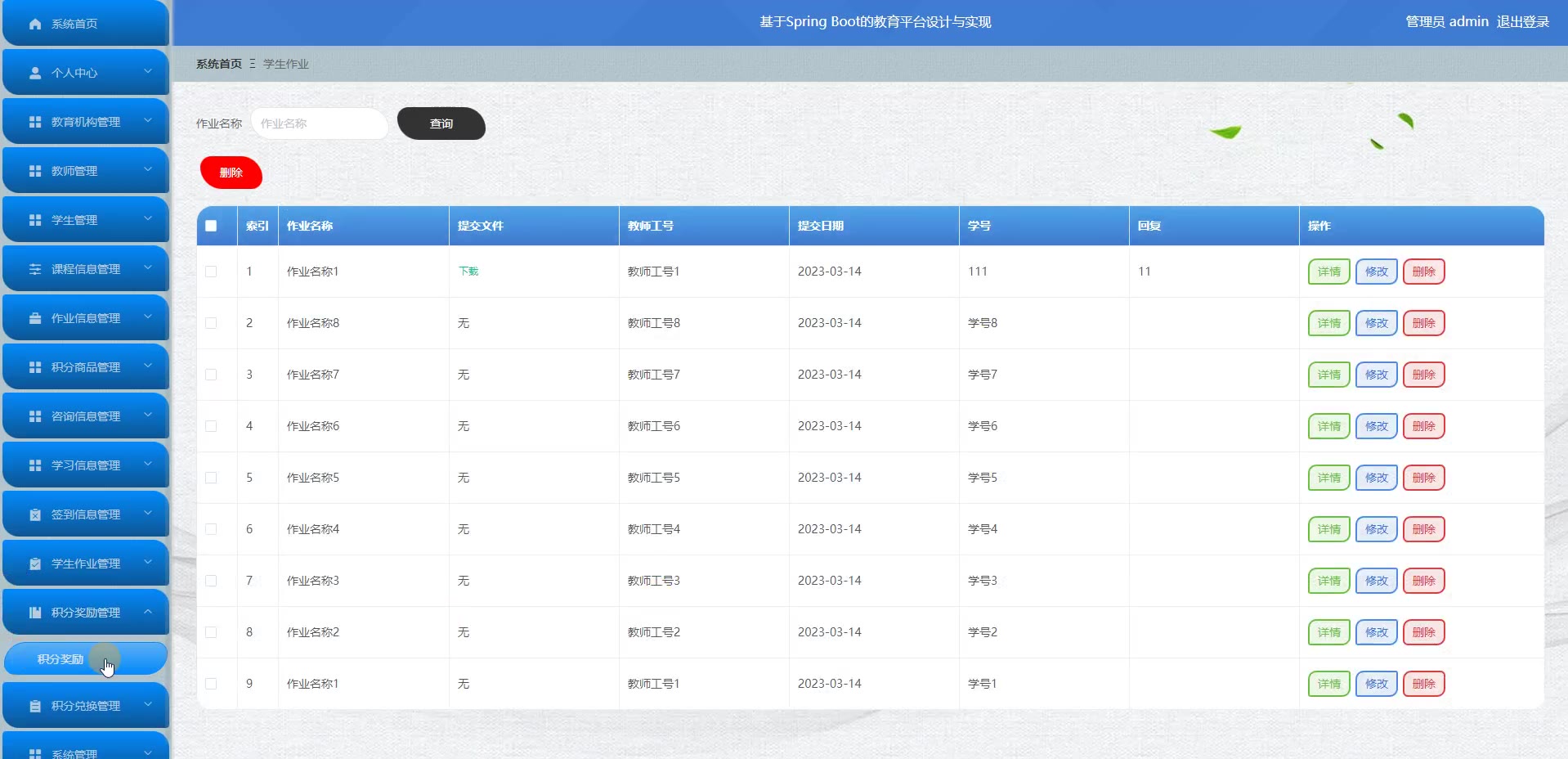Check the checkbox for row 作业名称8

[x=211, y=323]
